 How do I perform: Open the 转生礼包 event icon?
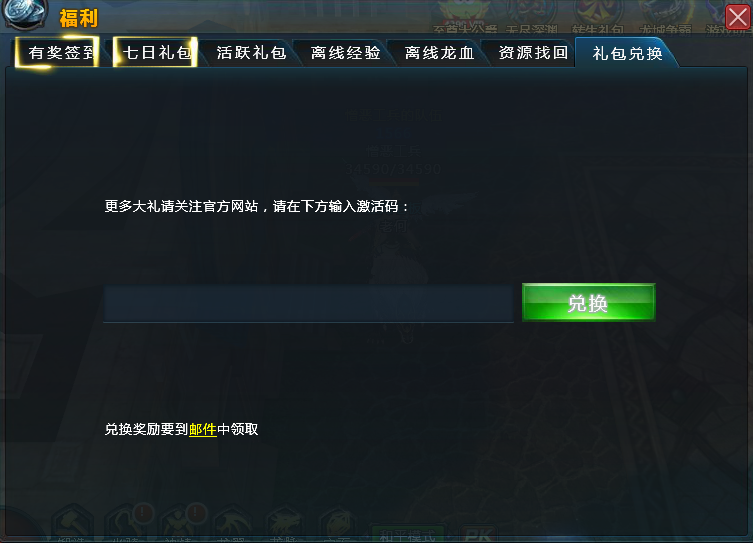tap(598, 17)
